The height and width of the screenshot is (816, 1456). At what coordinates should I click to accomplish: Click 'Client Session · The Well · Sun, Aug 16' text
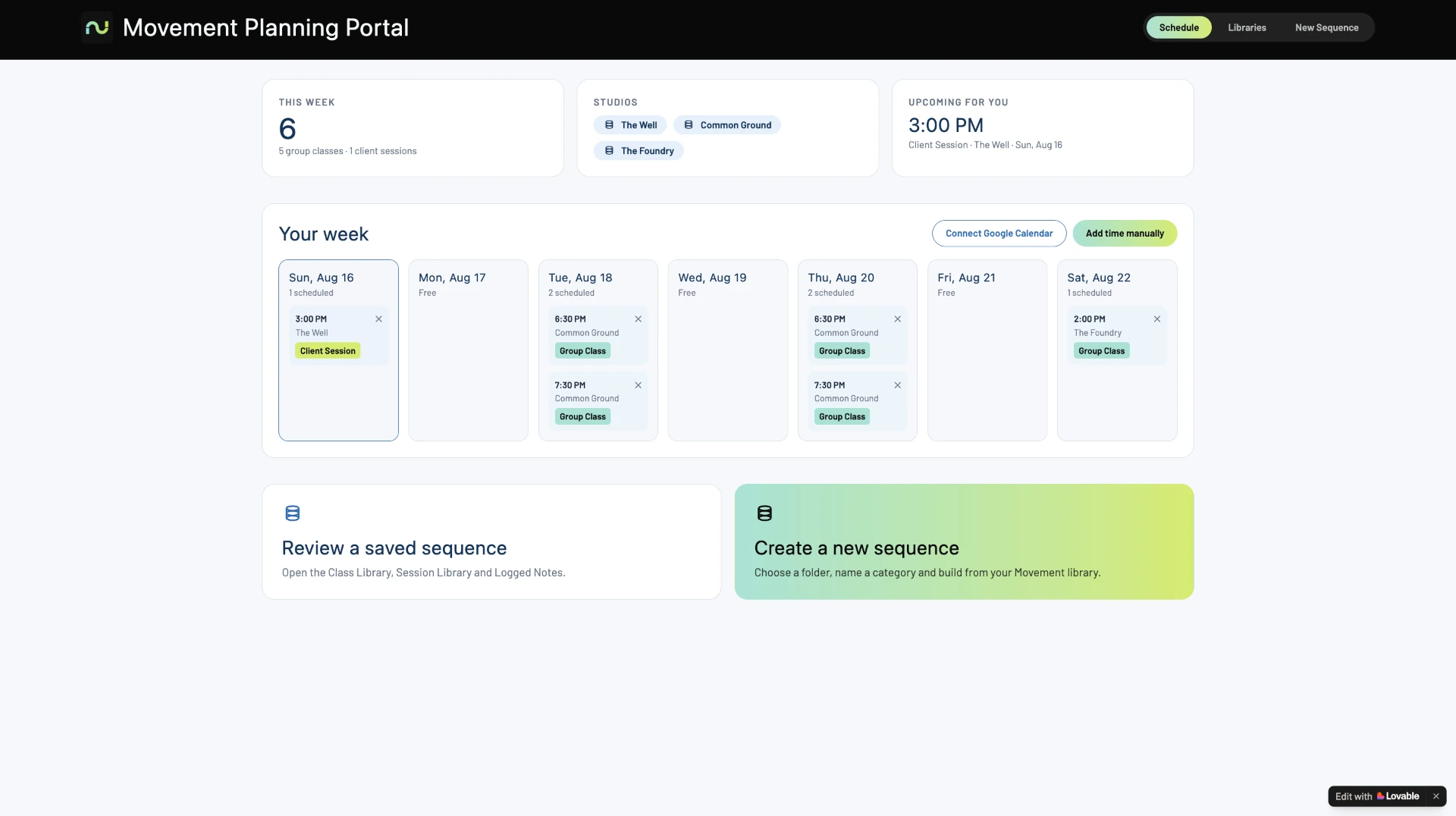(985, 145)
